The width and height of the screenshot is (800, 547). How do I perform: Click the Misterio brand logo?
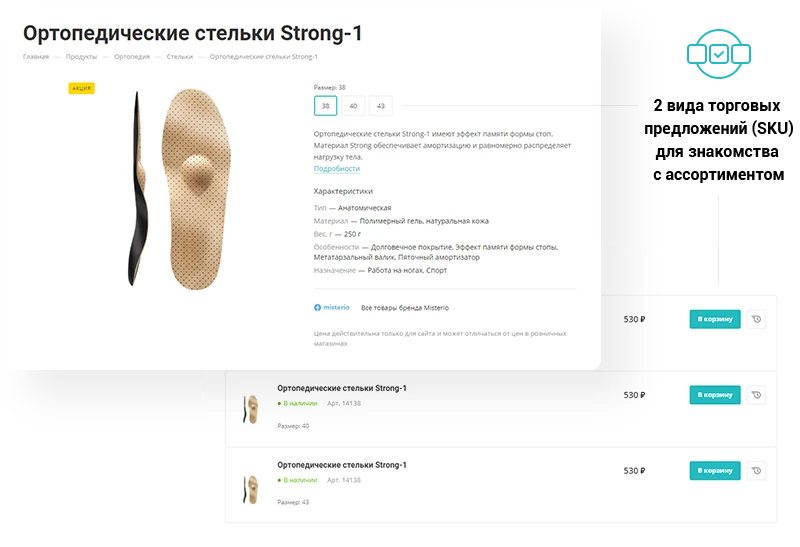point(332,308)
